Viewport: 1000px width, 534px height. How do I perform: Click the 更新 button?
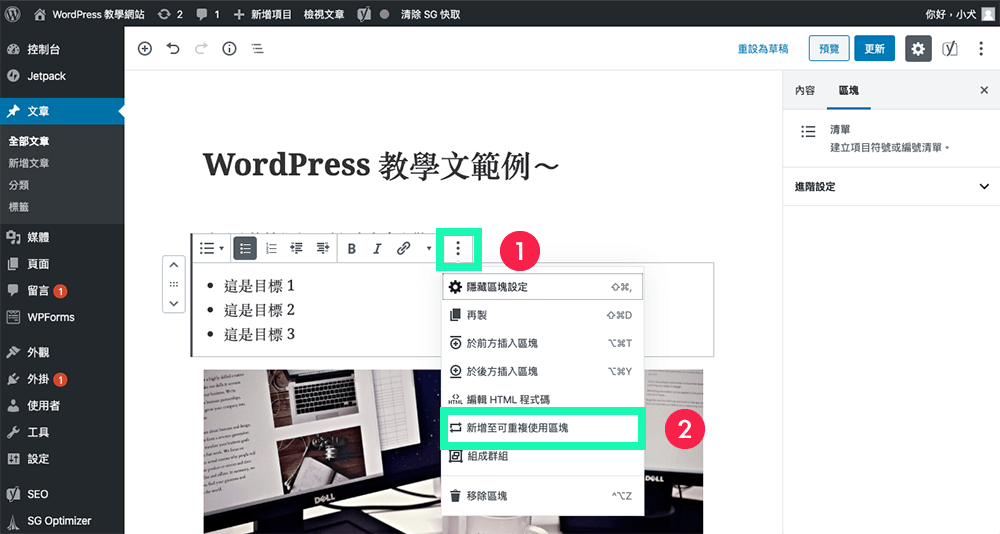[874, 48]
